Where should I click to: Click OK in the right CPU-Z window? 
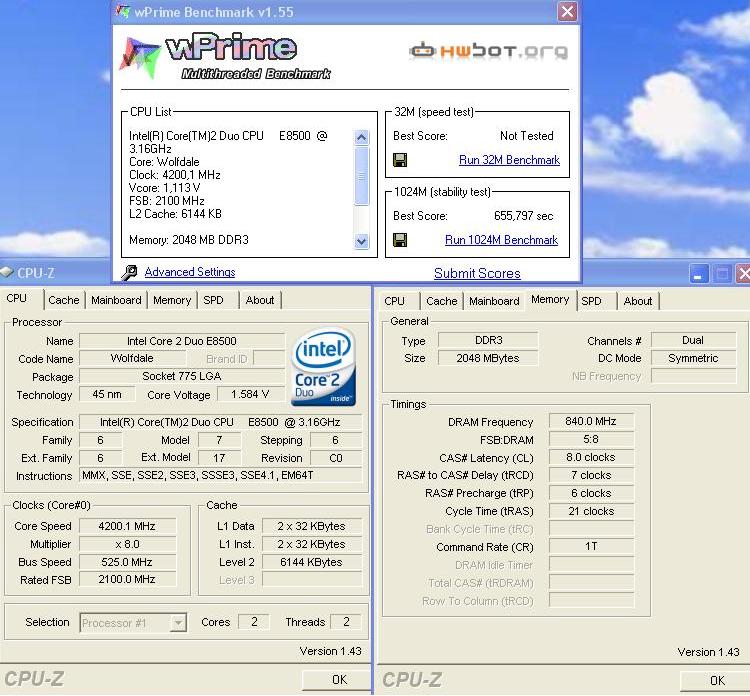[715, 681]
